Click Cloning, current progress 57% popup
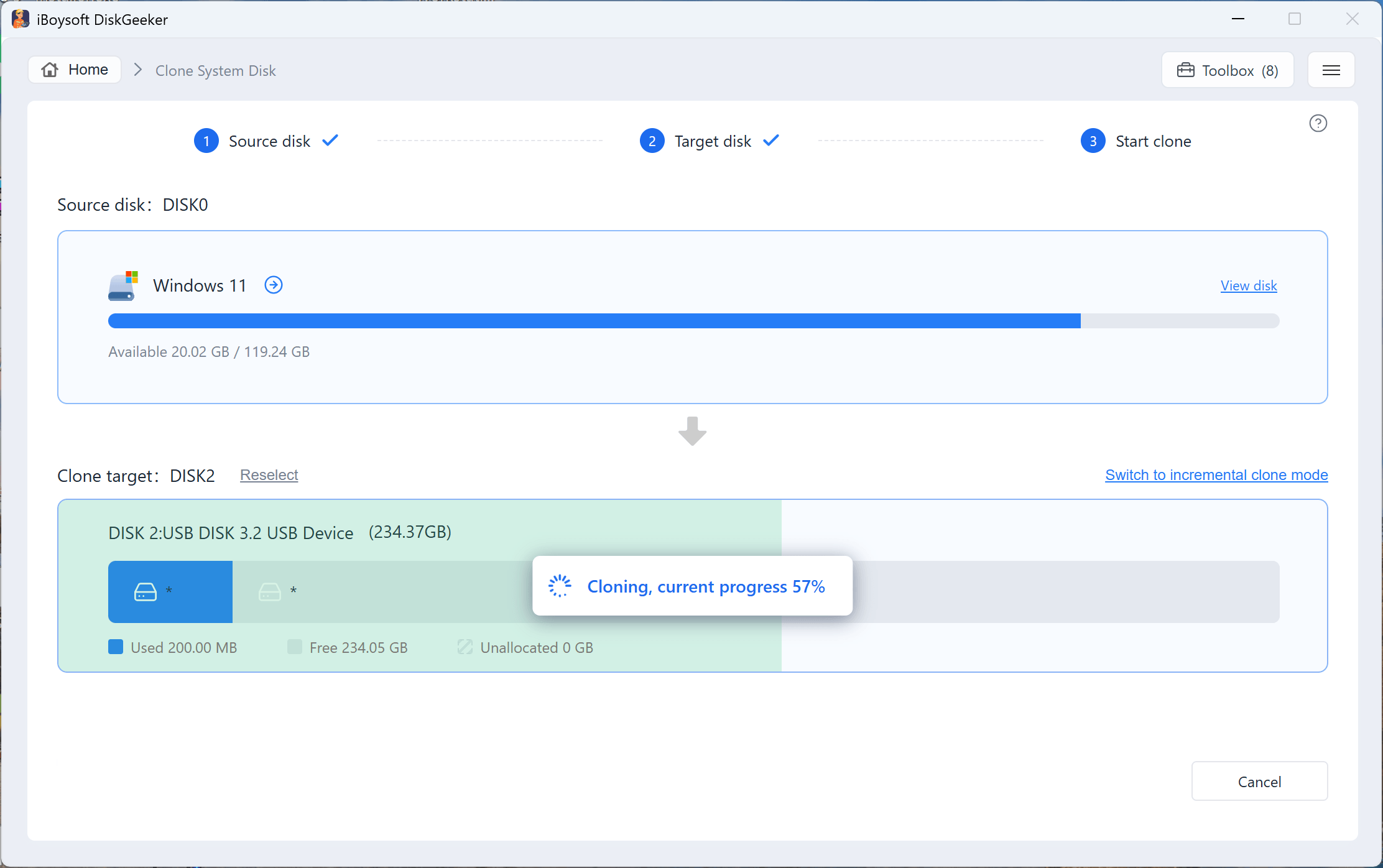 click(692, 586)
